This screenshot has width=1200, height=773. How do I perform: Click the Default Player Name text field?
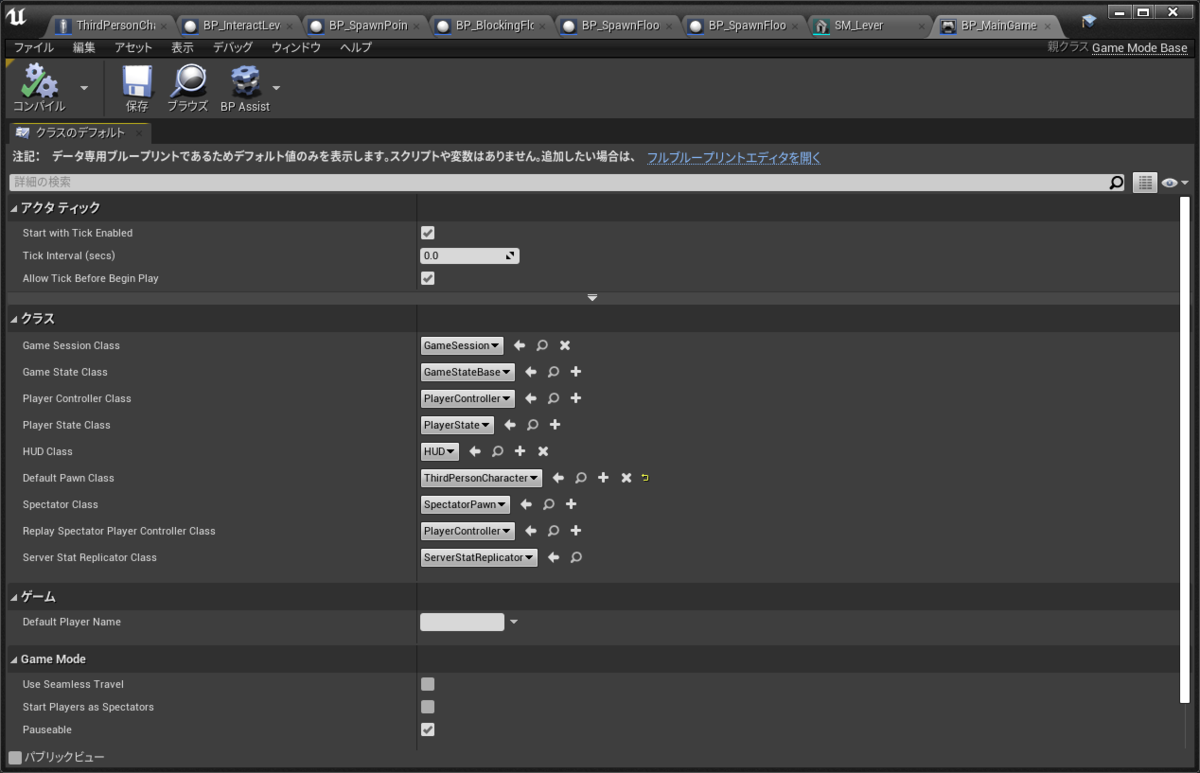click(x=462, y=622)
